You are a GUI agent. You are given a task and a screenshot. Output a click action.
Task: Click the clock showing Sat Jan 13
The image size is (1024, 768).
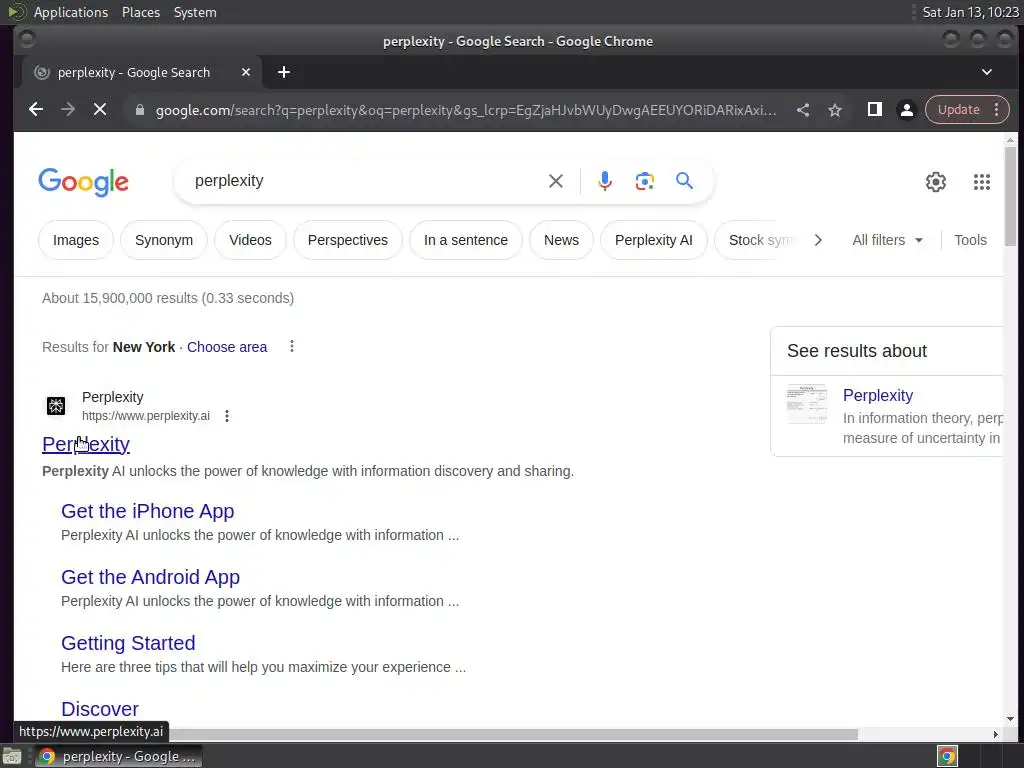tap(970, 12)
